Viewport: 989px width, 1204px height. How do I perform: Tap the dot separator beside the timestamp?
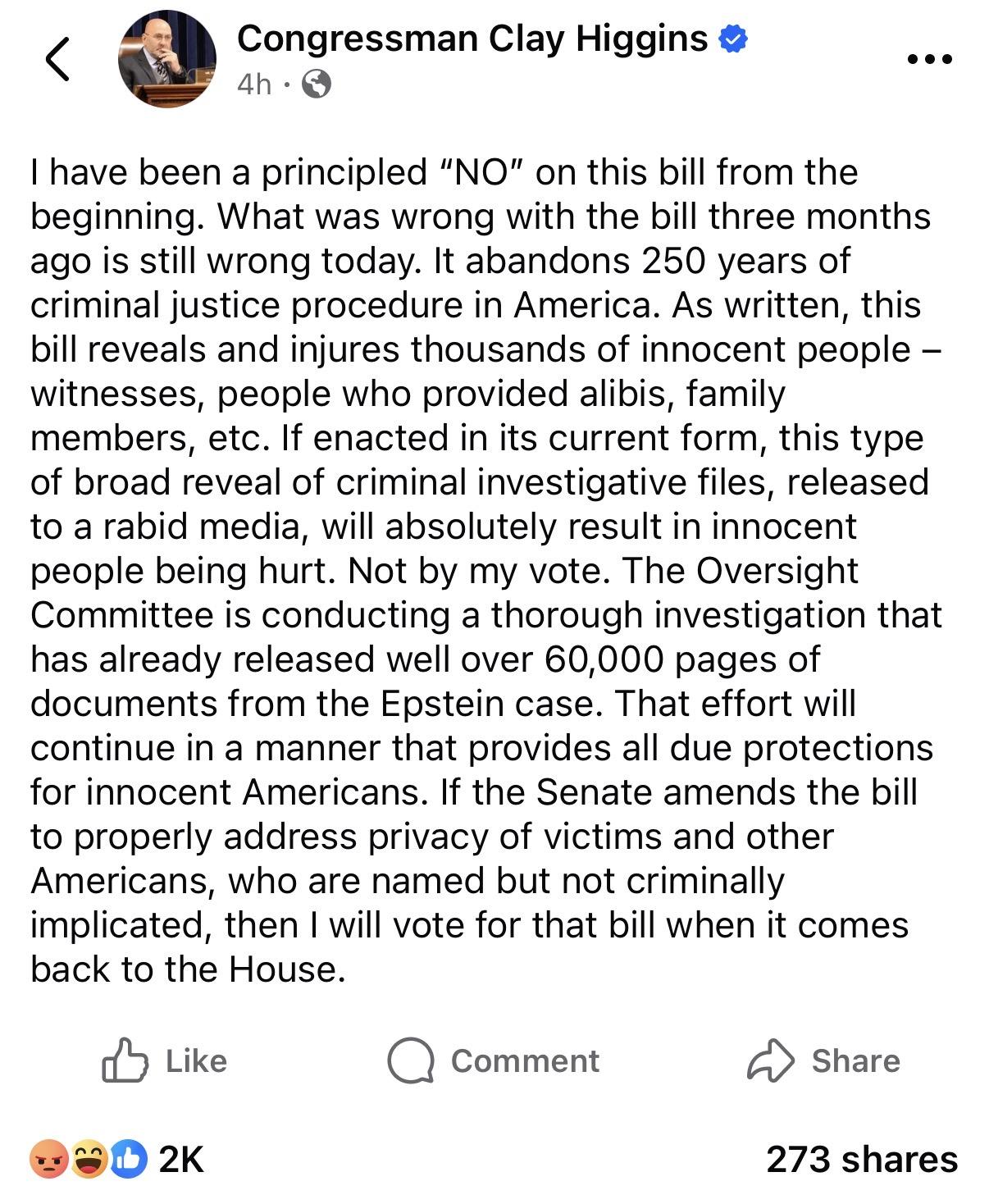pos(286,84)
